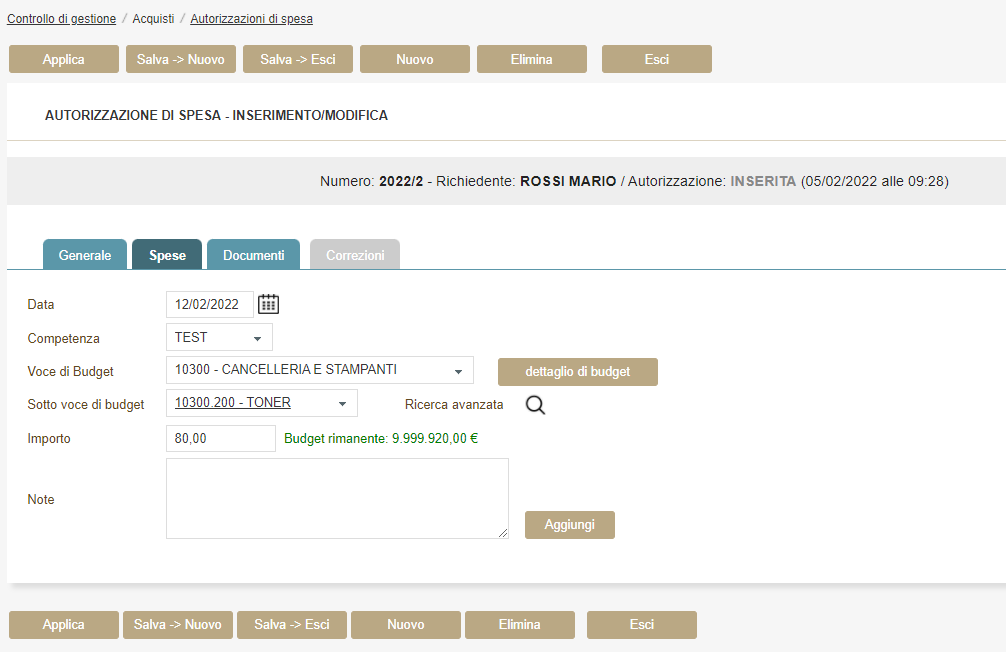Go to Autorizzazioni di spesa breadcrumb
Screen dimensions: 1006x652
point(251,19)
